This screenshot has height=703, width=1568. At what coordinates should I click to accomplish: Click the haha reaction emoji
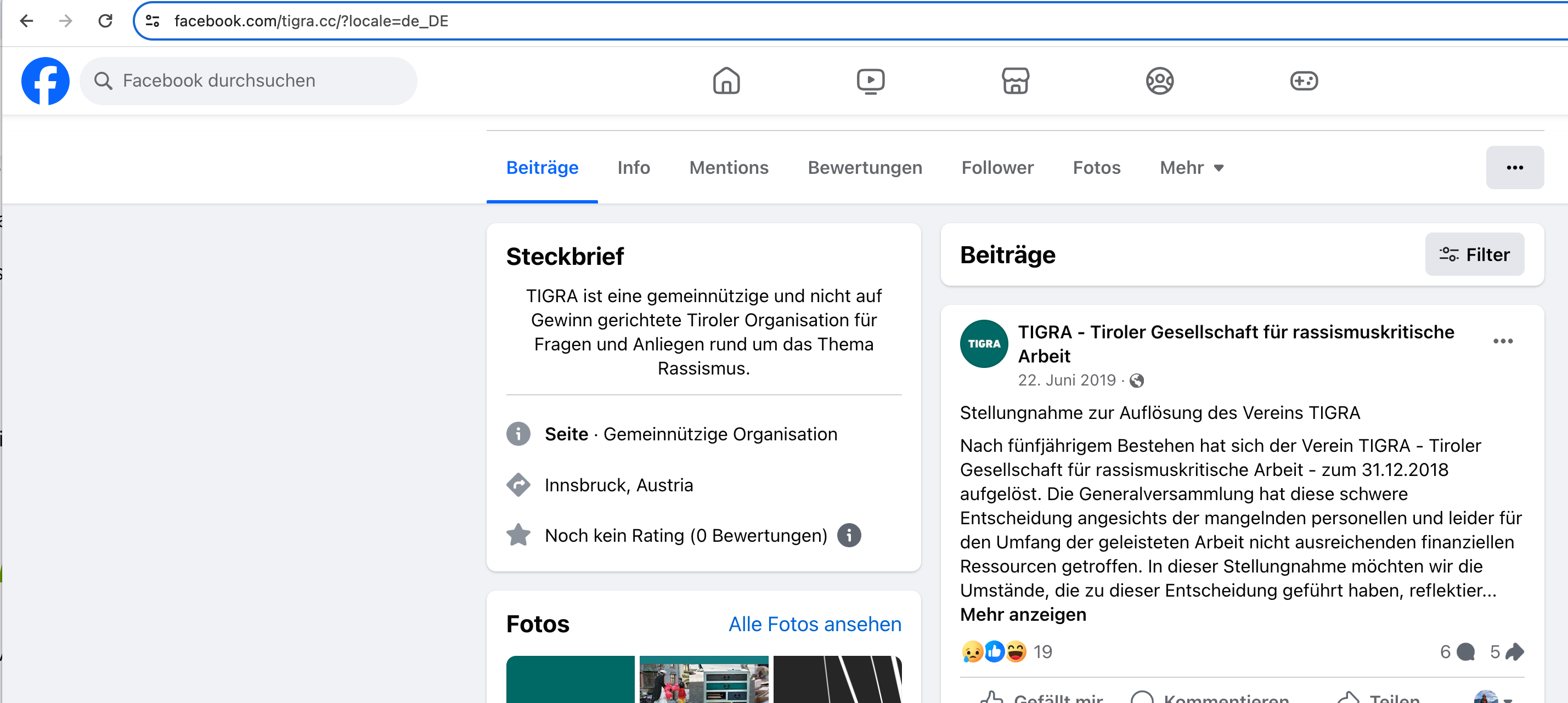[x=1016, y=652]
